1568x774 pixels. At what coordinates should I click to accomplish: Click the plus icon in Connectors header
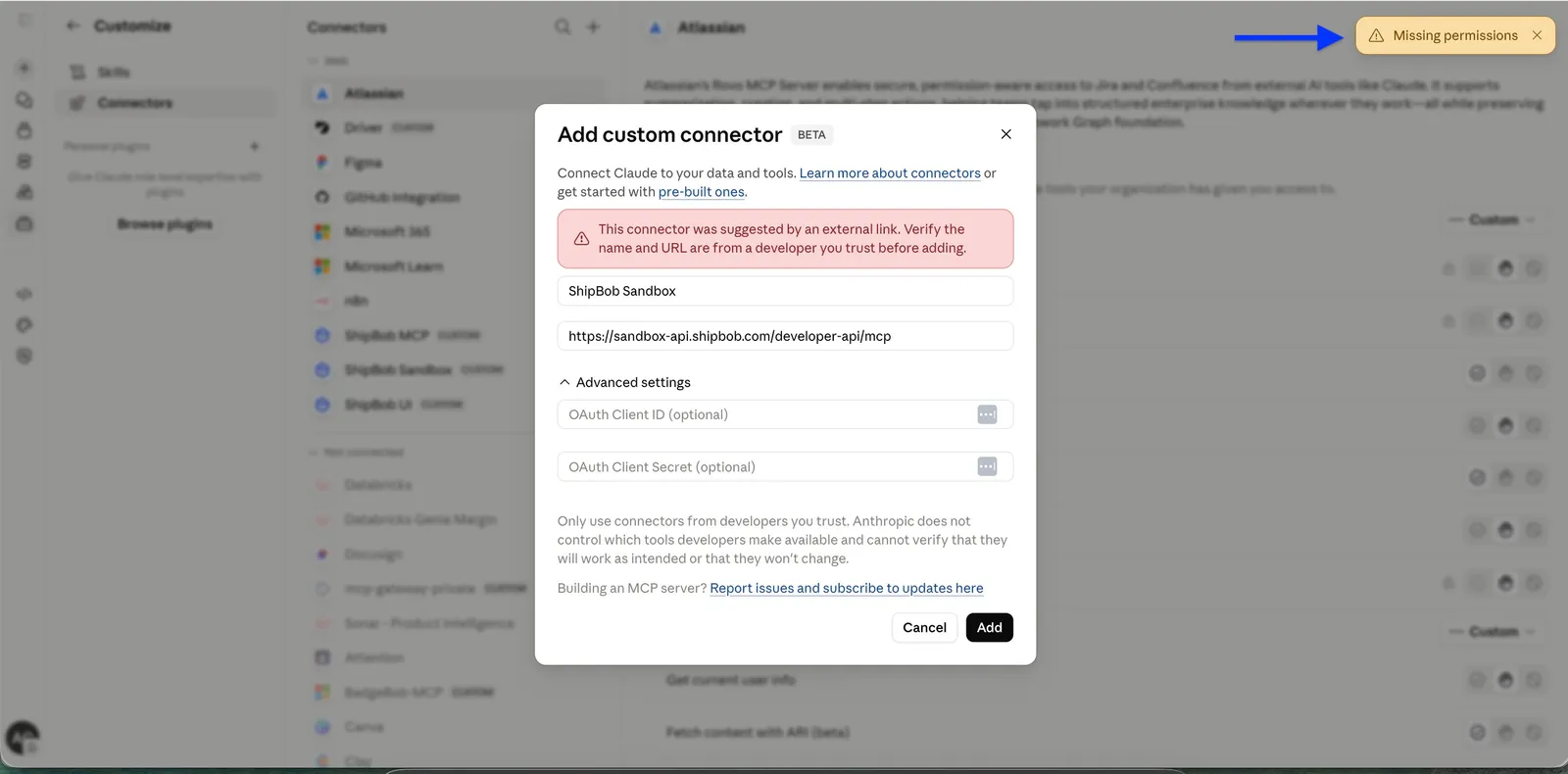tap(593, 26)
